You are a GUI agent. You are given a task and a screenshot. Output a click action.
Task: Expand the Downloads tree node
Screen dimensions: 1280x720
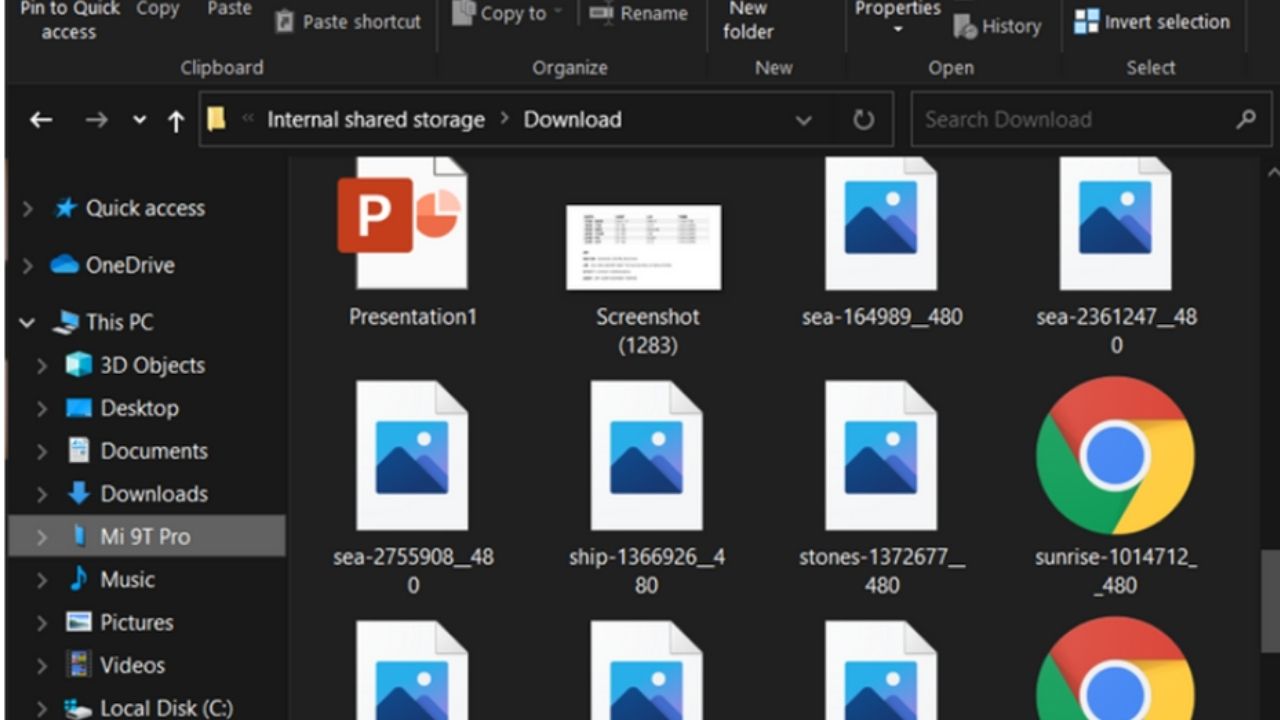click(x=42, y=495)
